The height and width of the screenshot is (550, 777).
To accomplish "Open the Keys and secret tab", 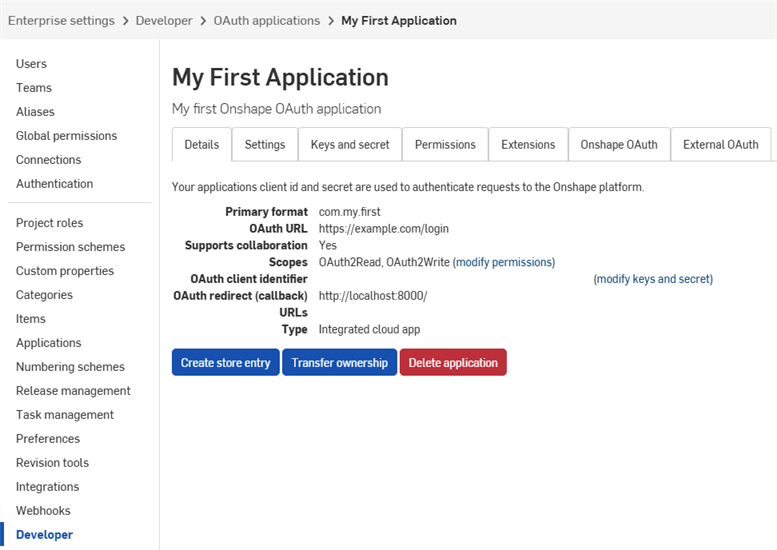I will [x=350, y=145].
